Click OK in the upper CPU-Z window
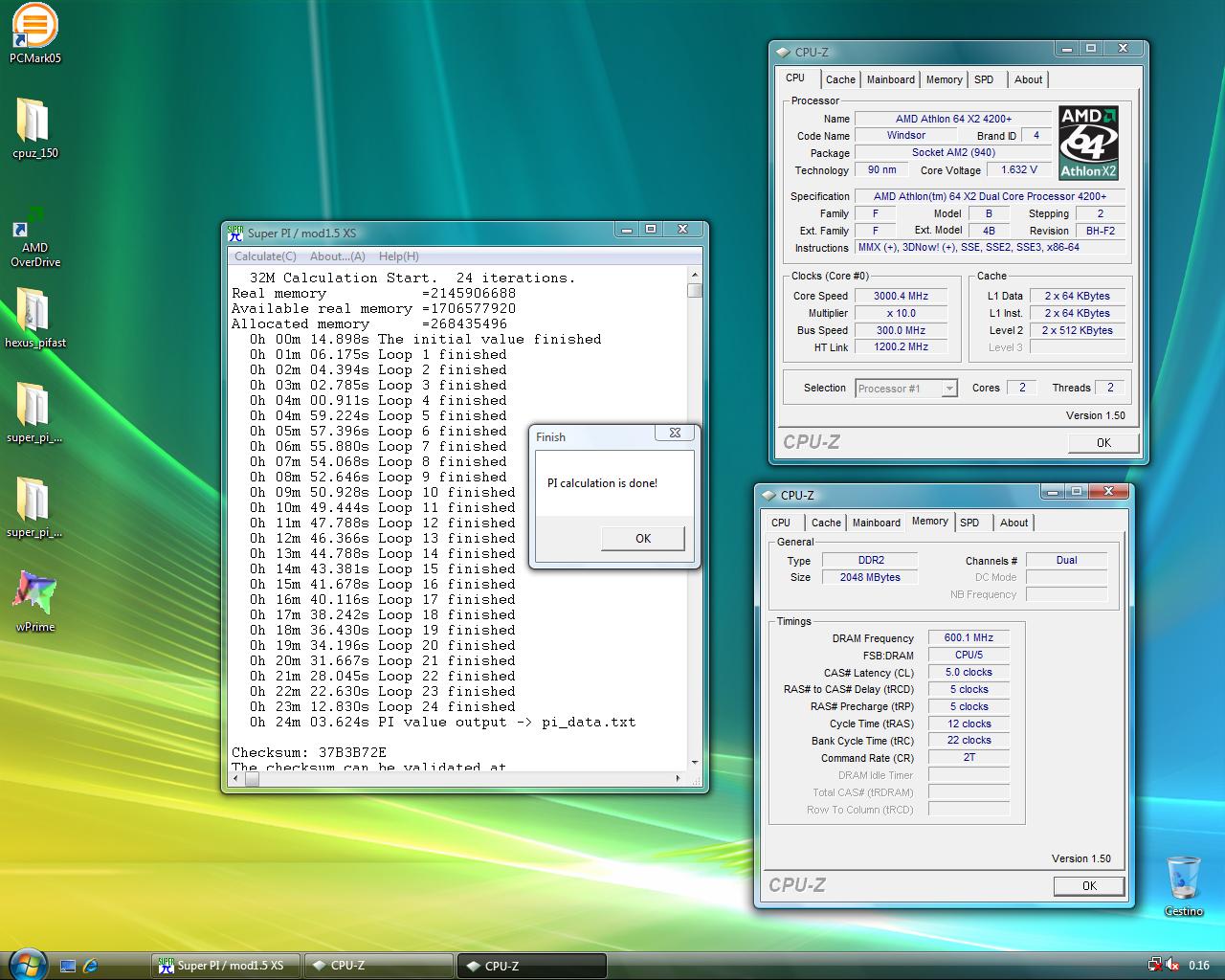Viewport: 1225px width, 980px height. tap(1103, 443)
